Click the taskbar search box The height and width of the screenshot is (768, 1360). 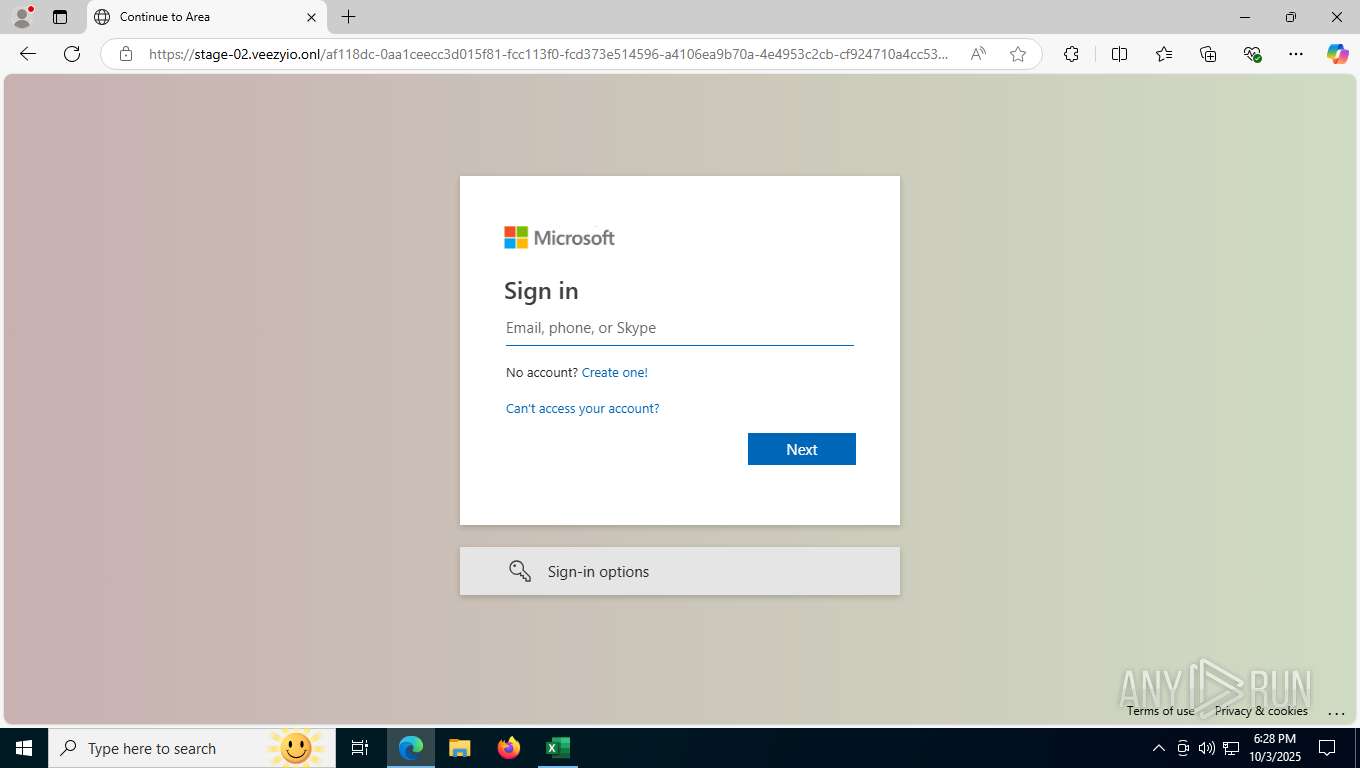[x=190, y=748]
